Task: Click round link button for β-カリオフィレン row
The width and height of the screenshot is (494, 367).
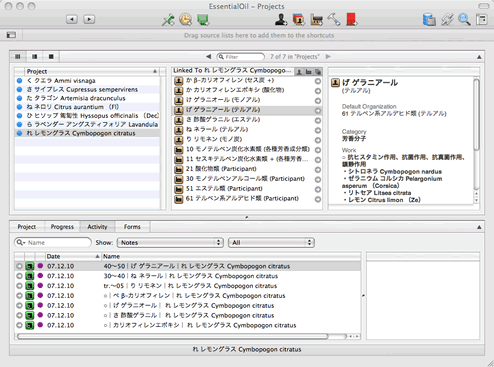Action: pos(318,81)
